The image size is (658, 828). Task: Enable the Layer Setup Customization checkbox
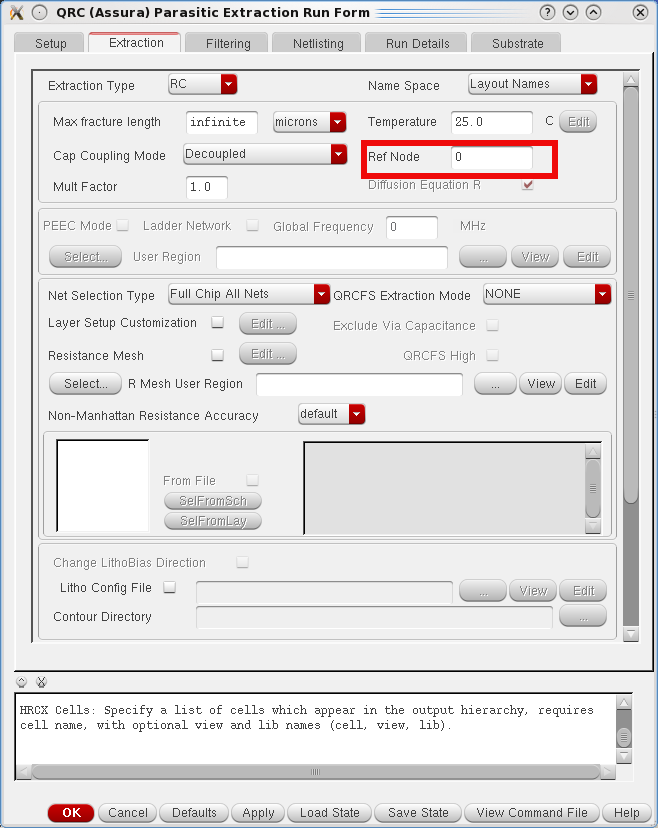pos(217,323)
